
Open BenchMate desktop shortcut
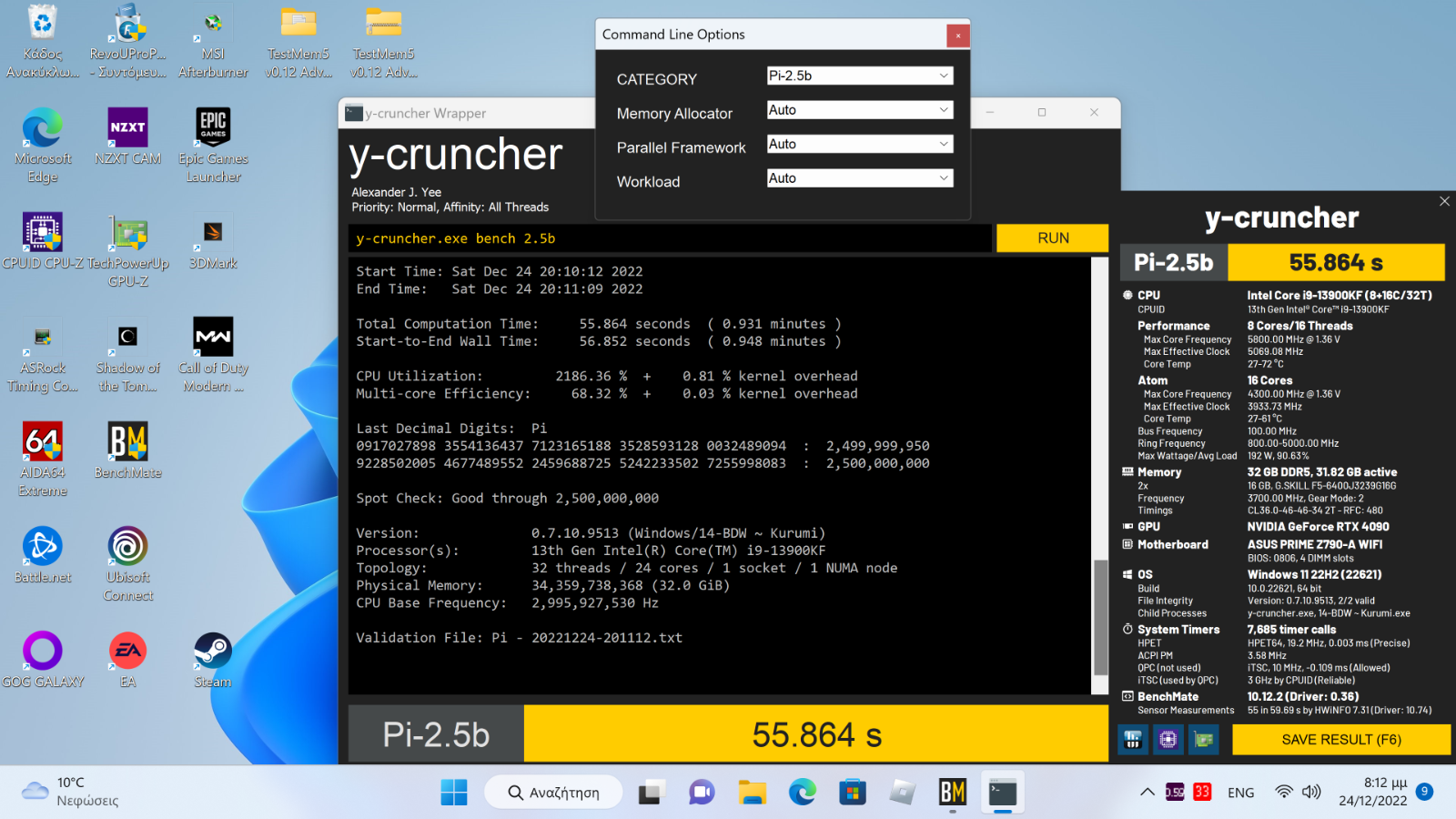[x=128, y=451]
